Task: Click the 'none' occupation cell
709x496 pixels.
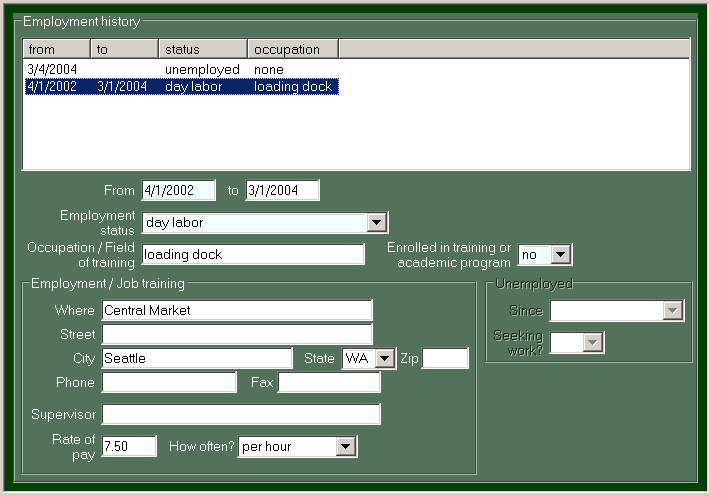Action: [269, 70]
